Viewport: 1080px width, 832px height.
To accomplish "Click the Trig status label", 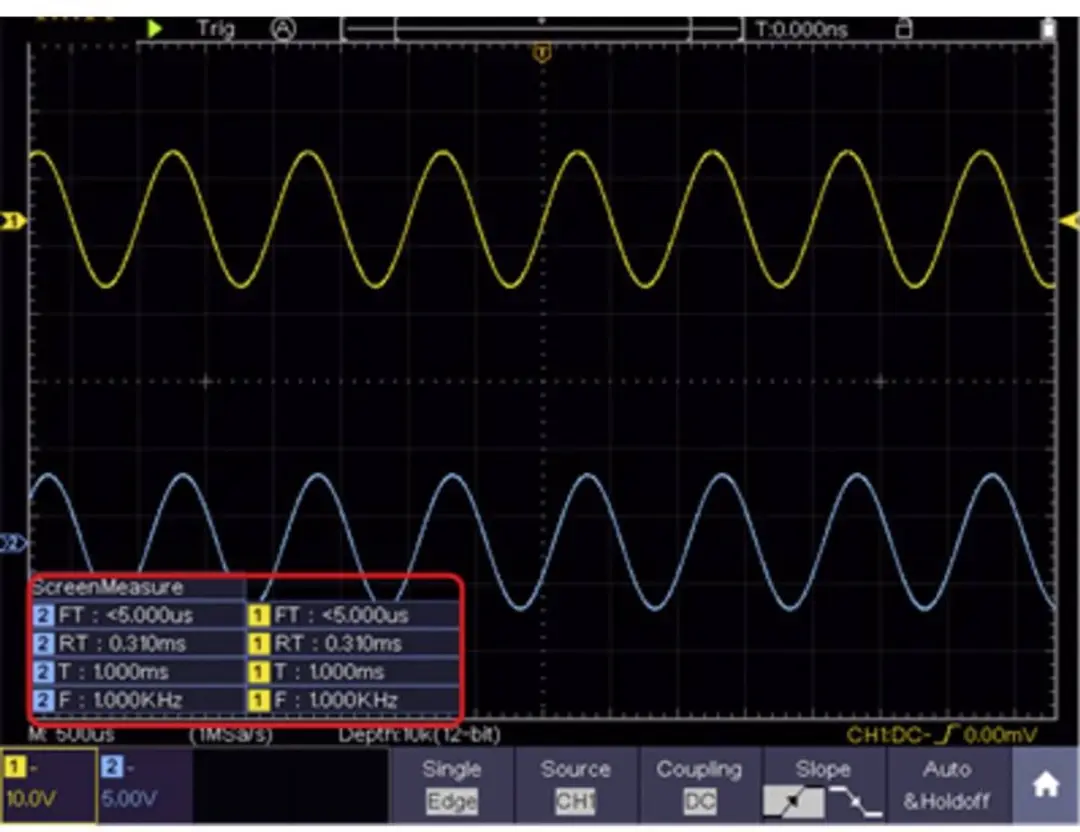I will [x=215, y=29].
